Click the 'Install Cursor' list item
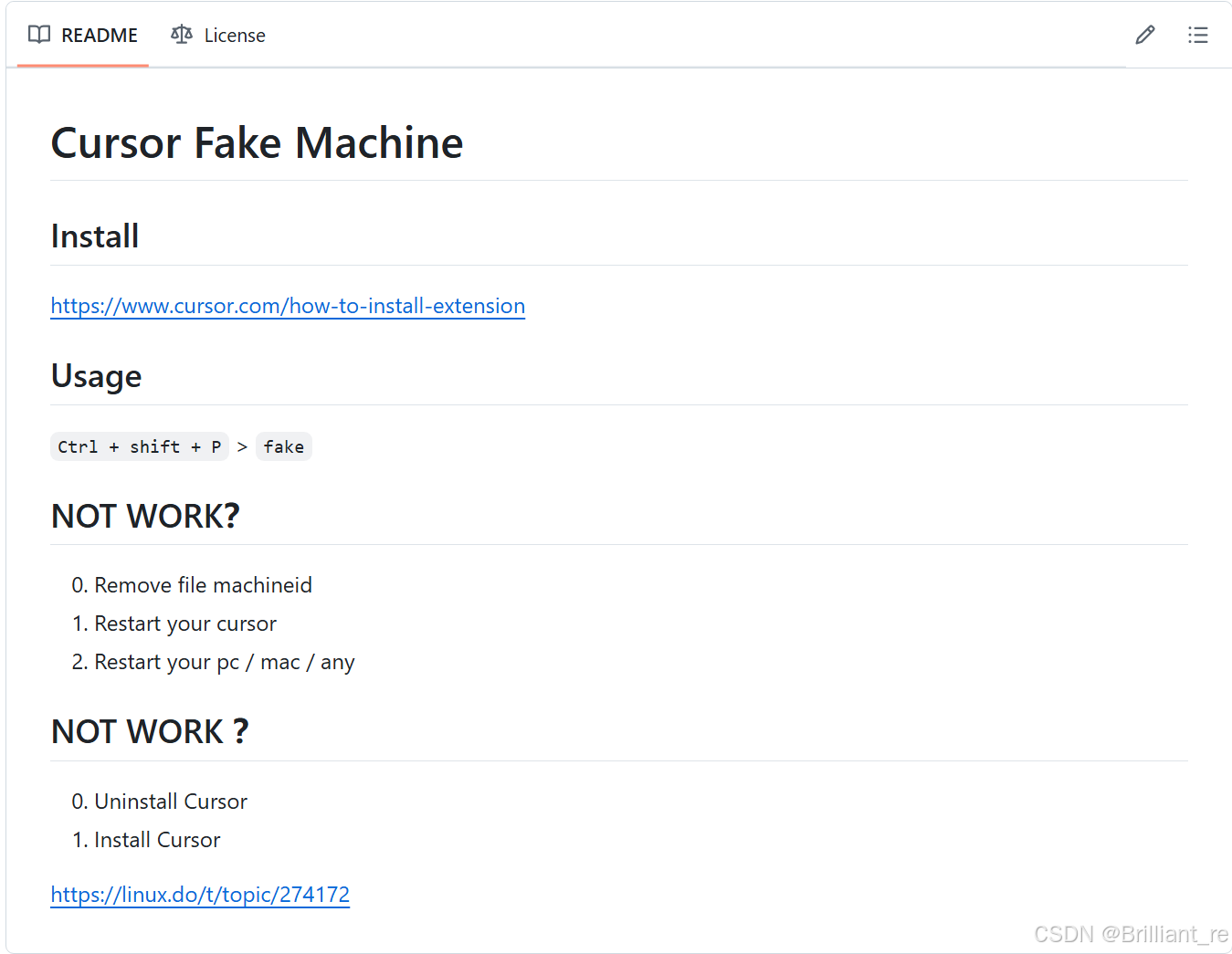 157,840
